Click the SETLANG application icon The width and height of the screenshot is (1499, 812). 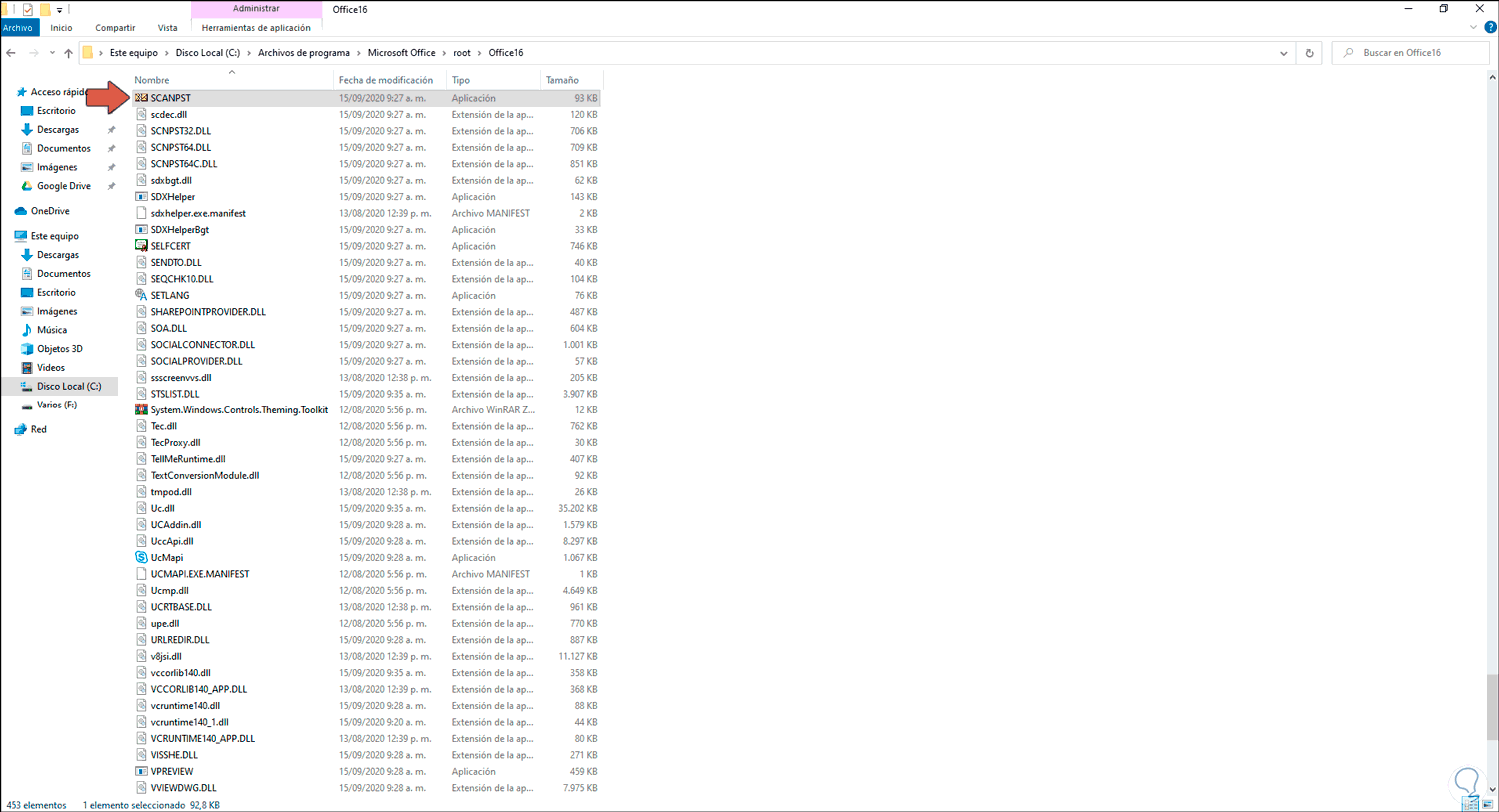141,295
